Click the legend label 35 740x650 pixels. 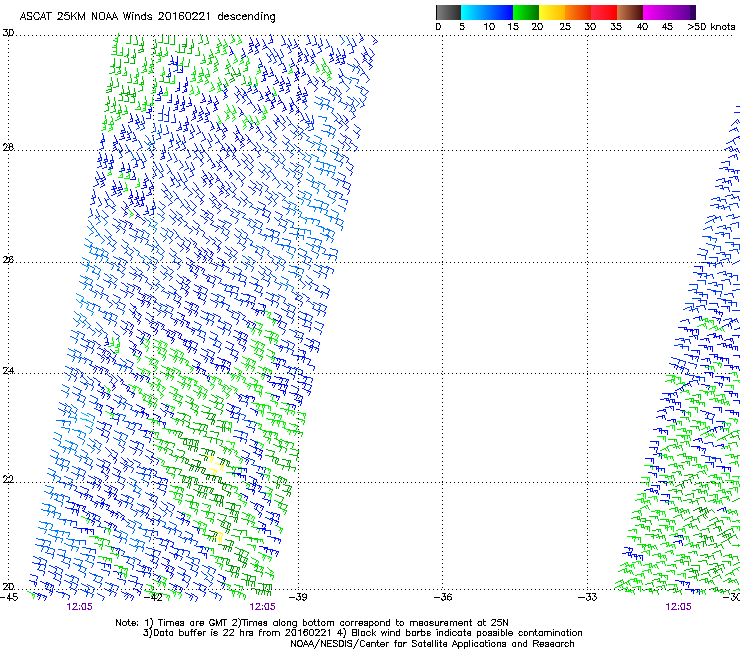click(616, 27)
